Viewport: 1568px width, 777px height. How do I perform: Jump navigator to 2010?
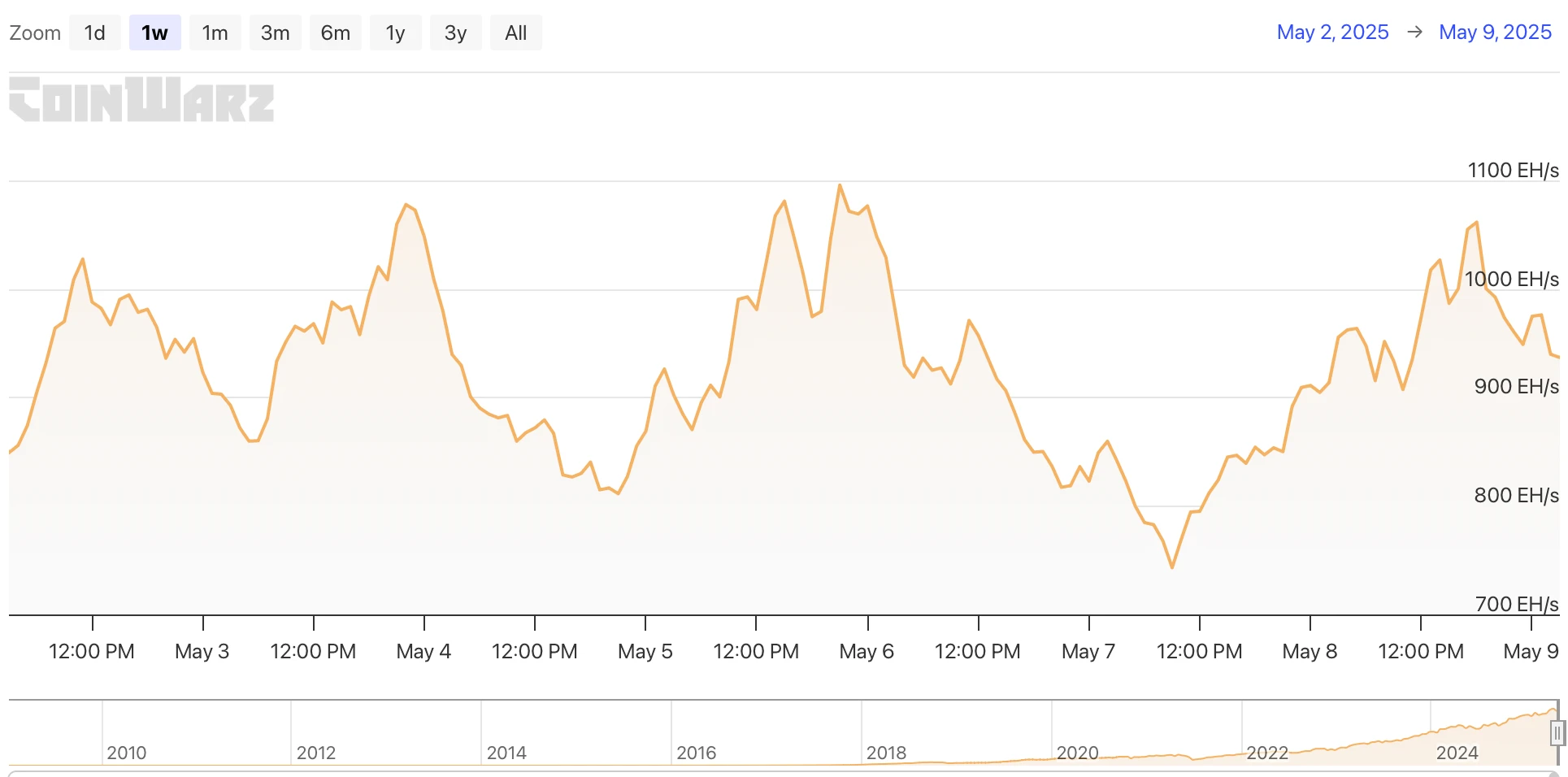point(126,753)
